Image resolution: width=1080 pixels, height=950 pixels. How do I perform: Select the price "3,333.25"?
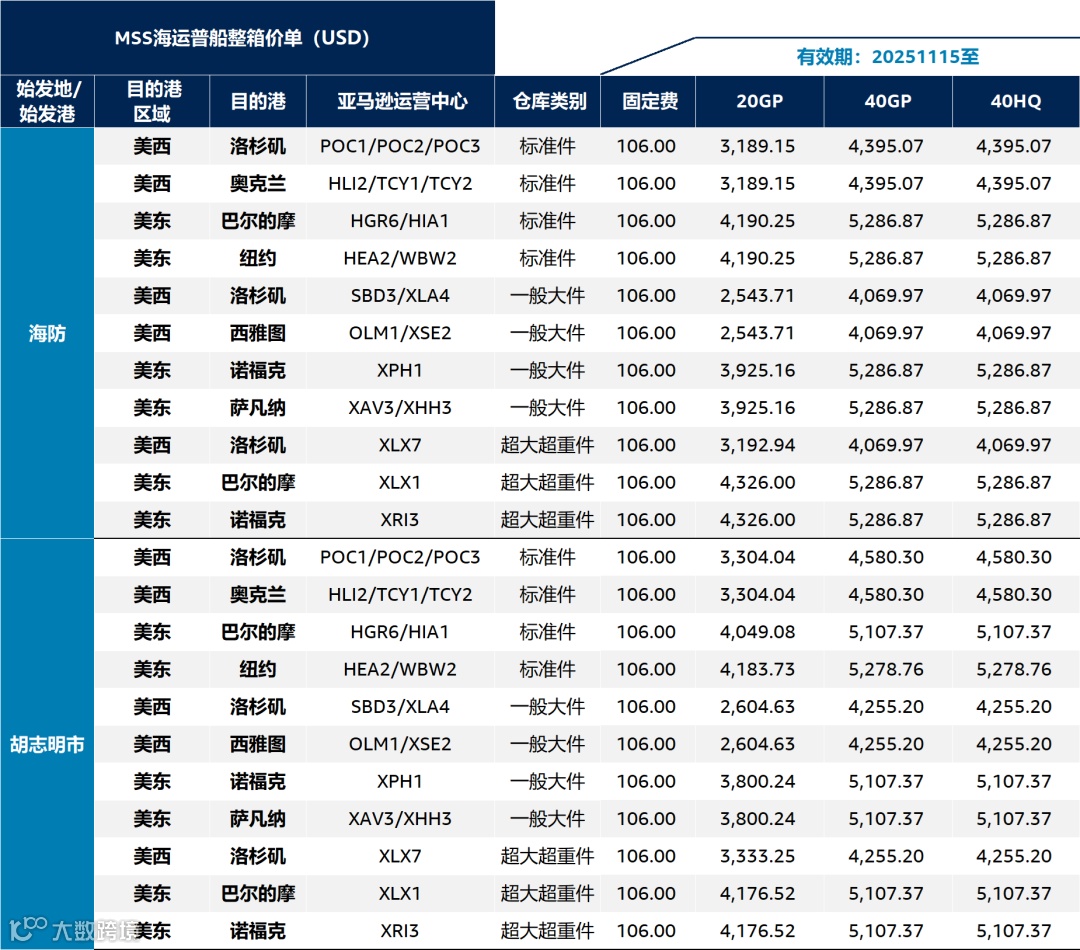758,856
